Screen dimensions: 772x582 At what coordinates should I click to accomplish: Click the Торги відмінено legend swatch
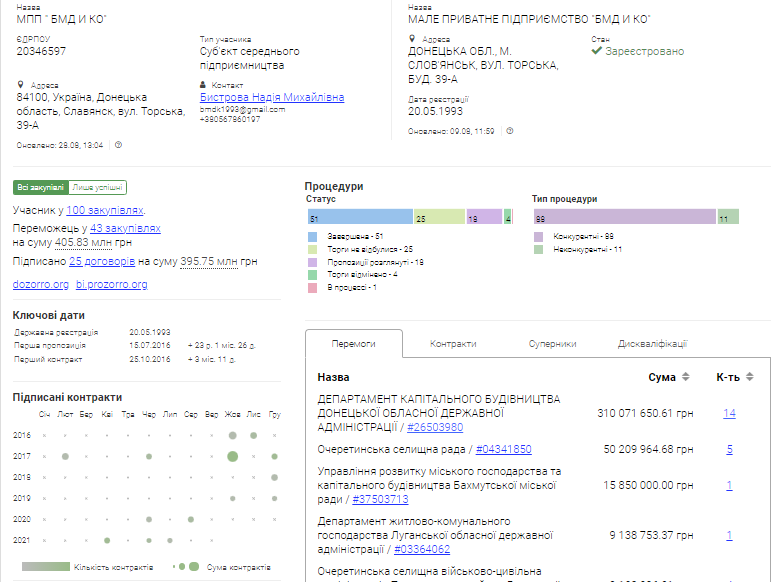(x=313, y=275)
